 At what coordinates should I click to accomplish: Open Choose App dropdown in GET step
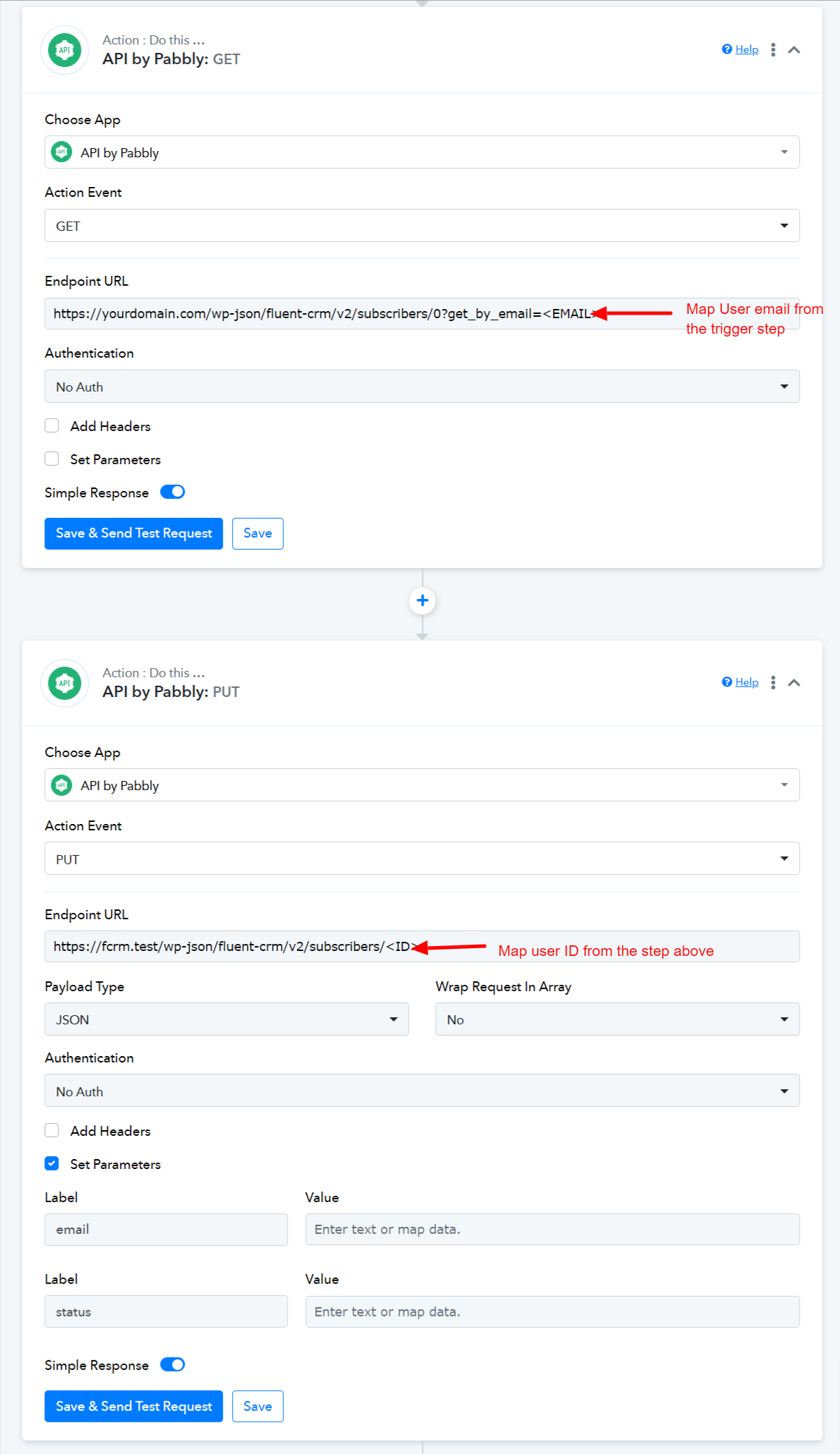[x=422, y=152]
